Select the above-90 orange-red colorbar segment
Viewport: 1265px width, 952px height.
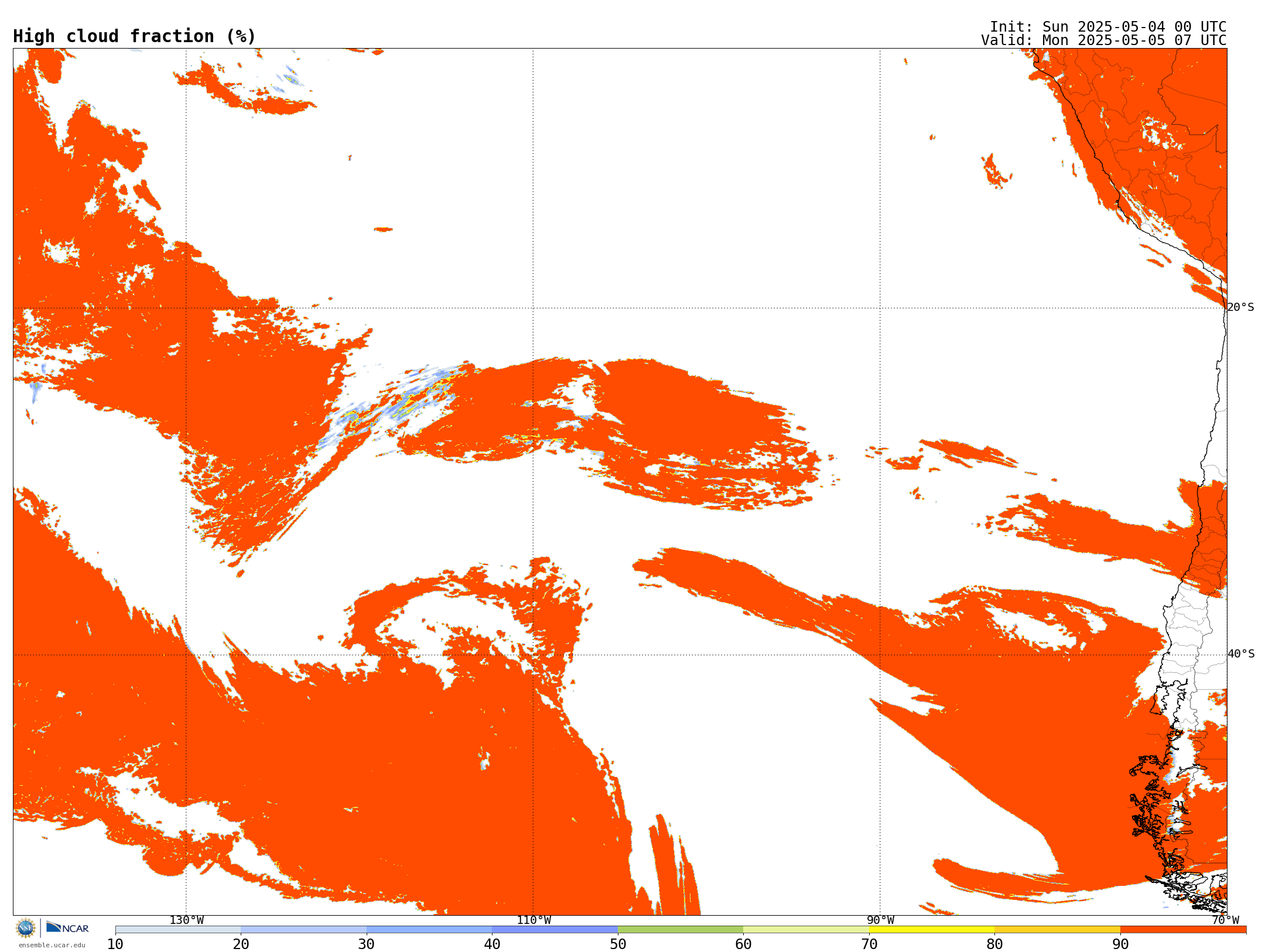[x=1184, y=930]
